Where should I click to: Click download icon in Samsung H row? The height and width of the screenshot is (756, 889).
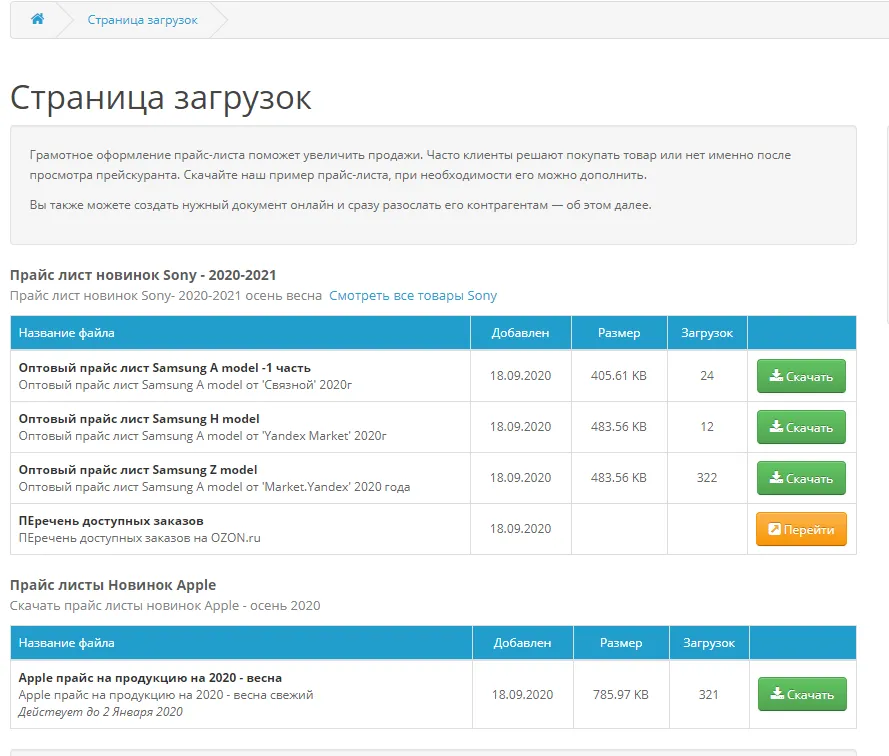coord(775,428)
